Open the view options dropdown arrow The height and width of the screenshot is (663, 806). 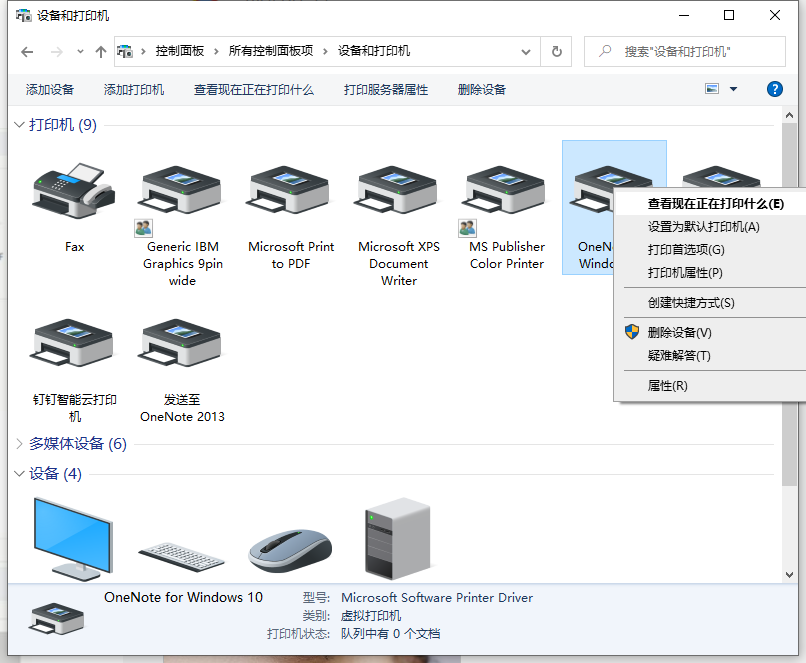coord(734,89)
